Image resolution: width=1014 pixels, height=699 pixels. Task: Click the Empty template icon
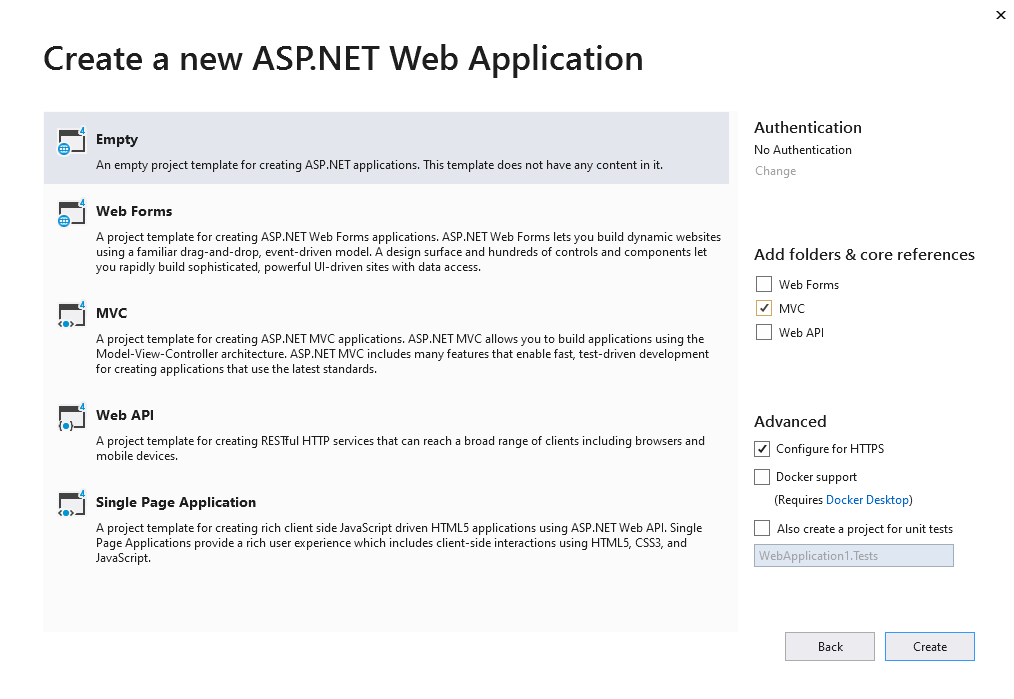tap(71, 141)
